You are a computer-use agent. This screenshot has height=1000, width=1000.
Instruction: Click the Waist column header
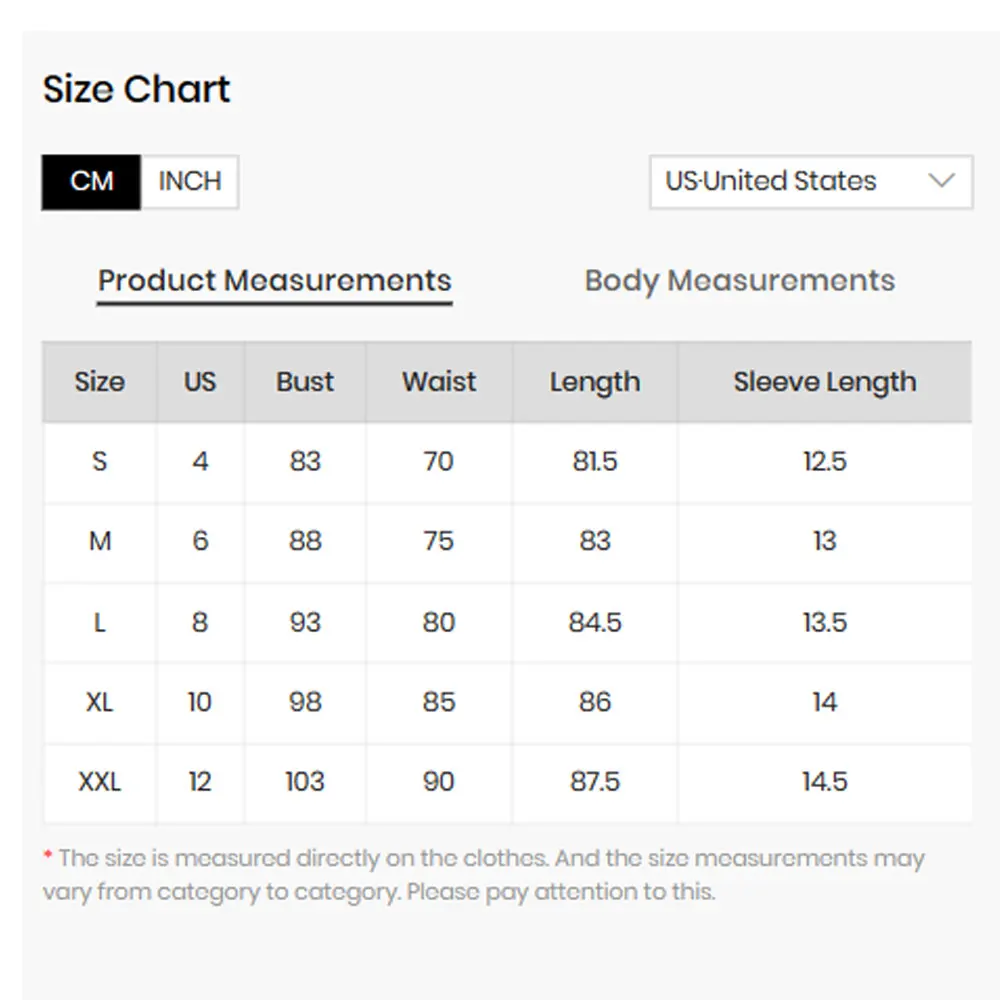click(439, 382)
